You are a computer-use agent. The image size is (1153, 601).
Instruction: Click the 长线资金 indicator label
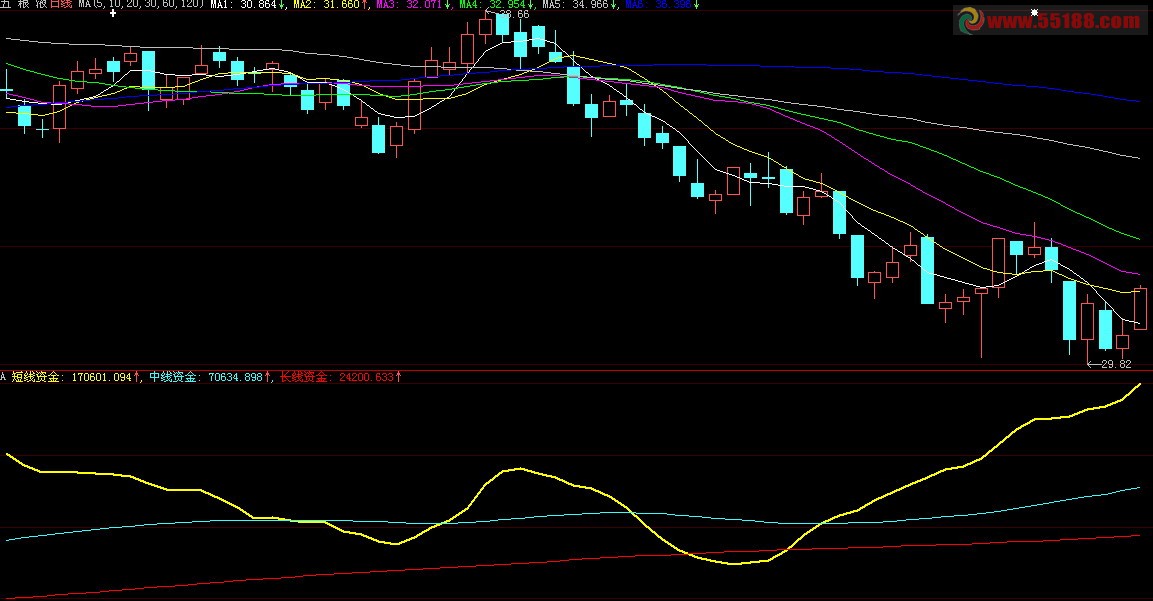point(304,377)
